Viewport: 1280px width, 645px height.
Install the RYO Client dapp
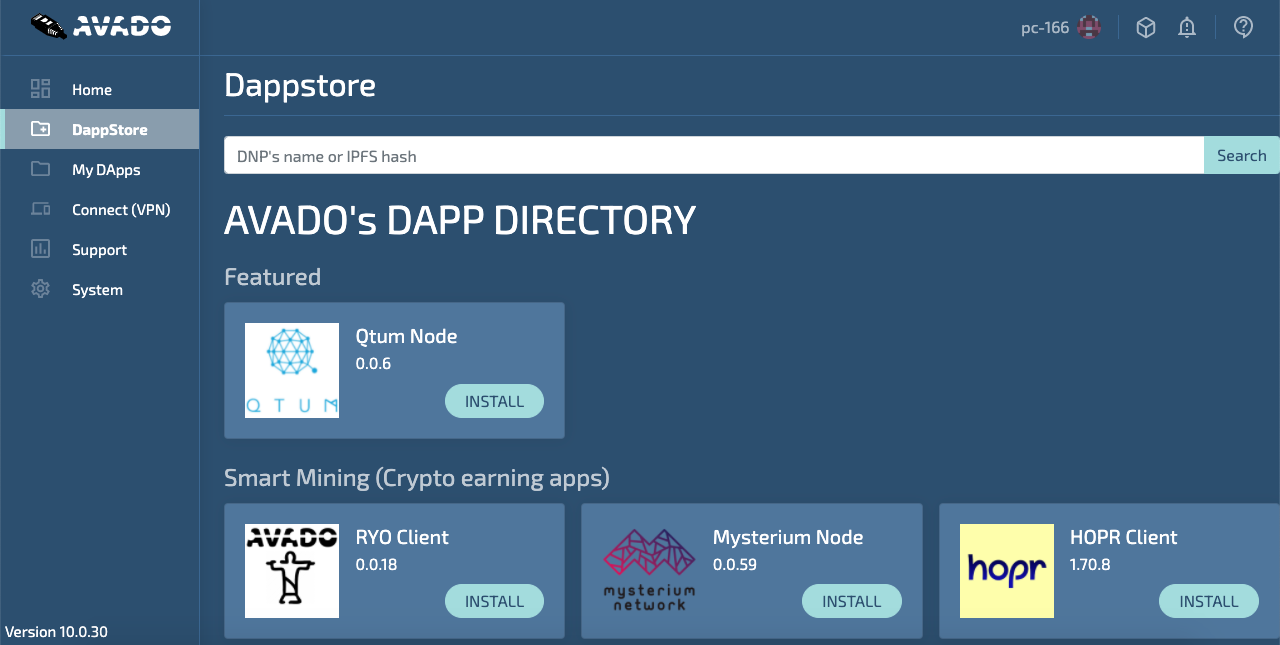[494, 601]
